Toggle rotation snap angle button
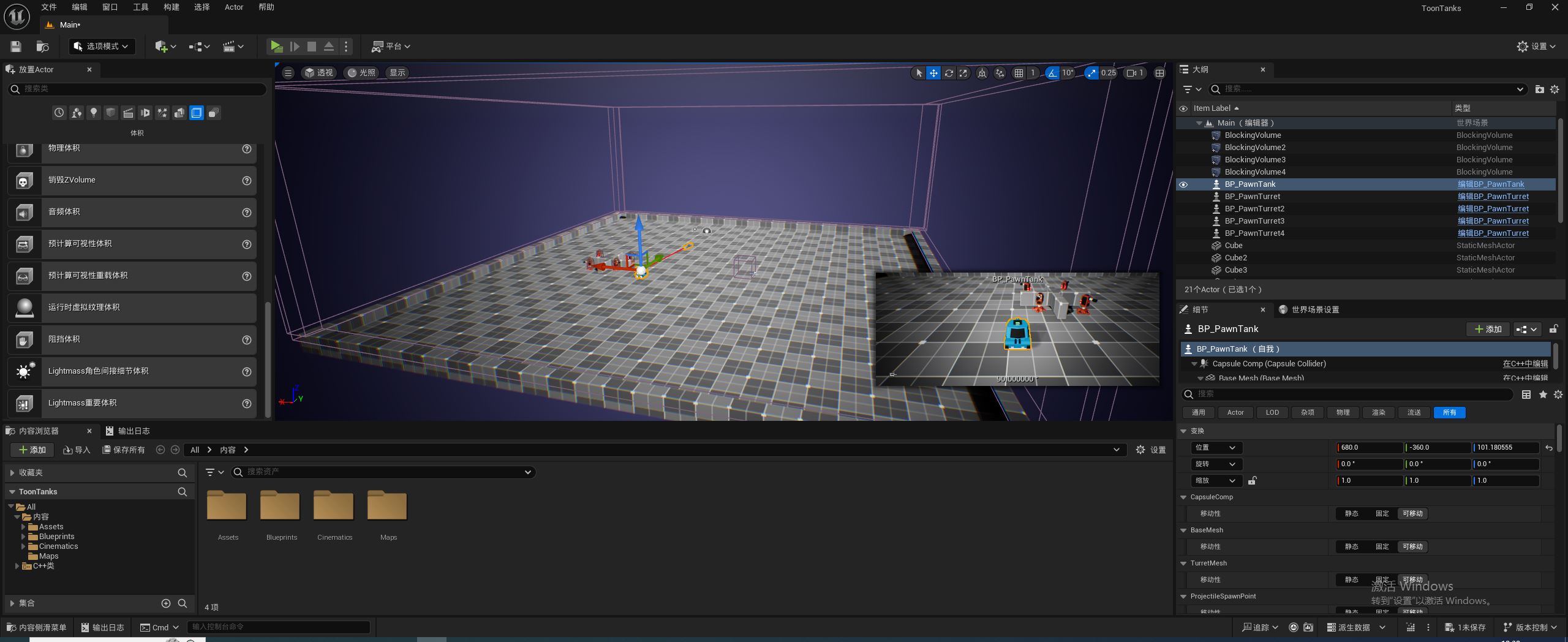1568x642 pixels. pyautogui.click(x=1052, y=73)
